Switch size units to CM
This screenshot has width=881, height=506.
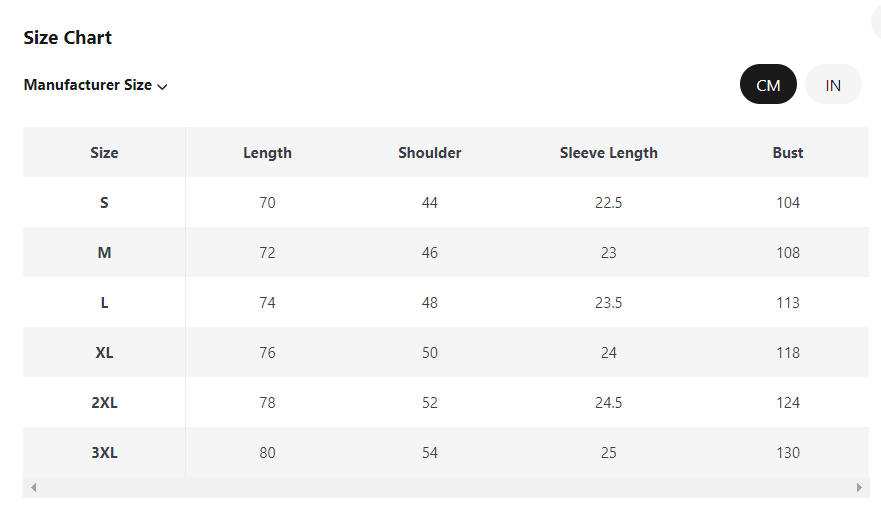click(768, 85)
